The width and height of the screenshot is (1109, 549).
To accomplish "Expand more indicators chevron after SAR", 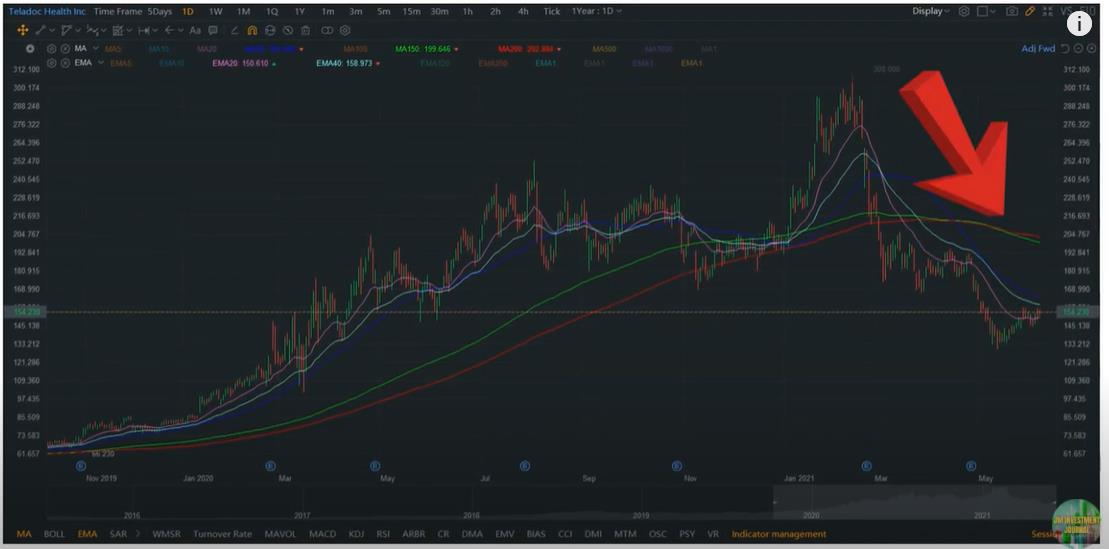I will coord(137,534).
